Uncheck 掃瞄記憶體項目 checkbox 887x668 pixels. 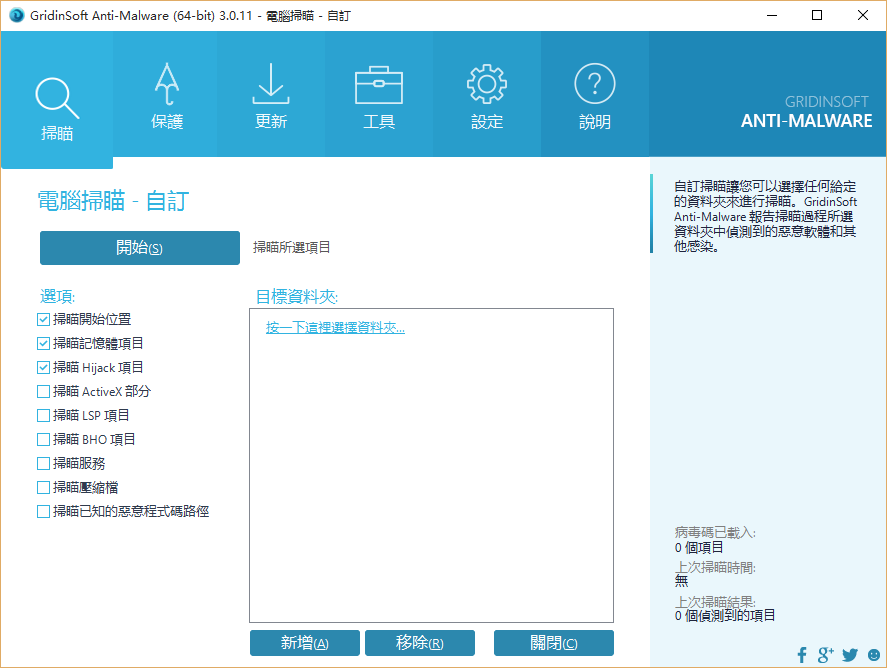click(43, 343)
